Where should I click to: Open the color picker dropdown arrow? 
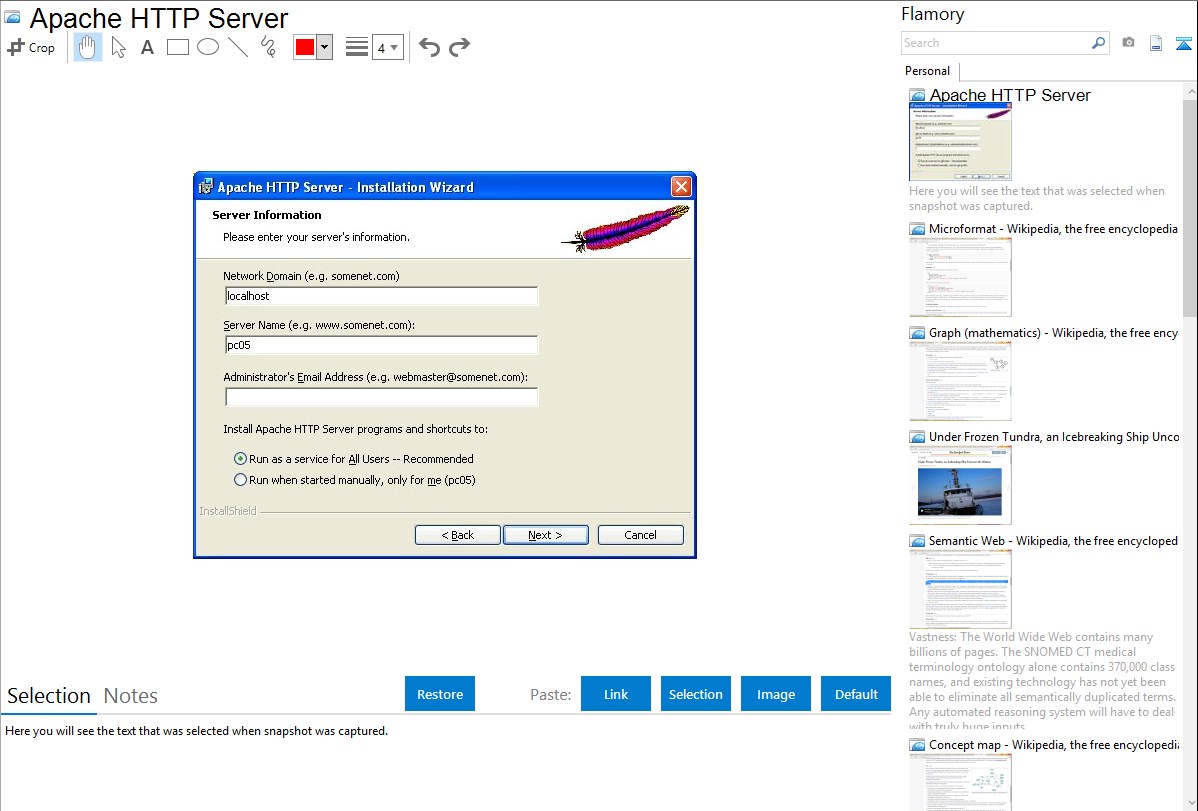point(325,47)
